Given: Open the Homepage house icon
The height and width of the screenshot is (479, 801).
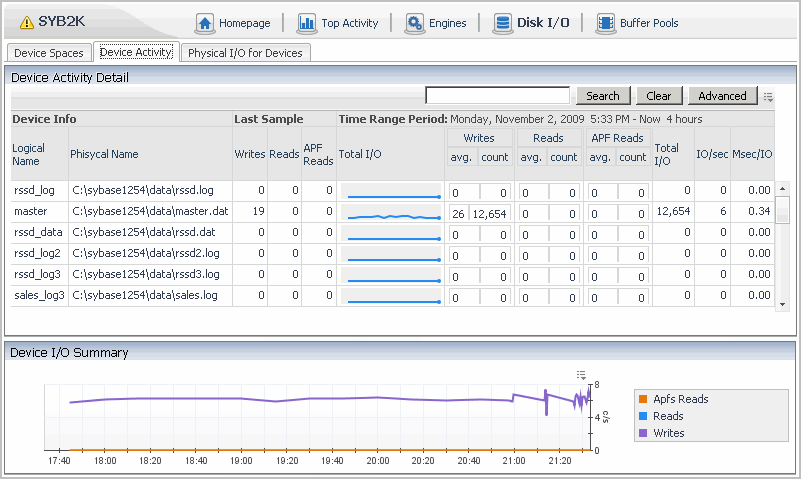Looking at the screenshot, I should tap(204, 23).
